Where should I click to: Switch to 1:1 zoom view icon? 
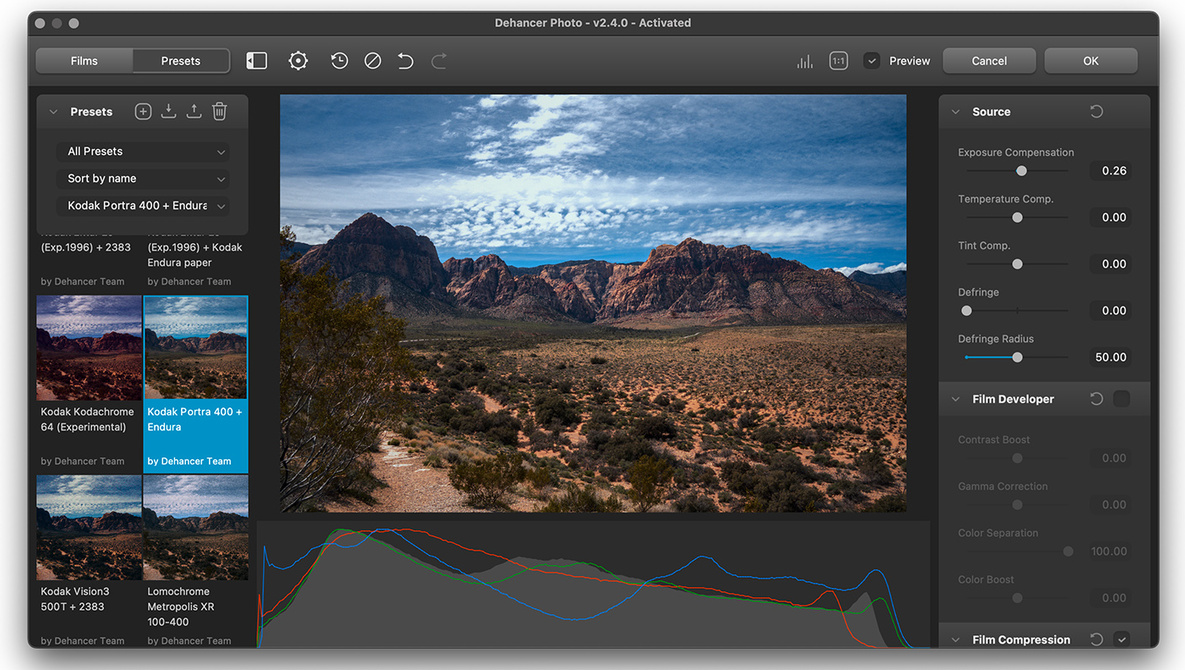coord(838,61)
